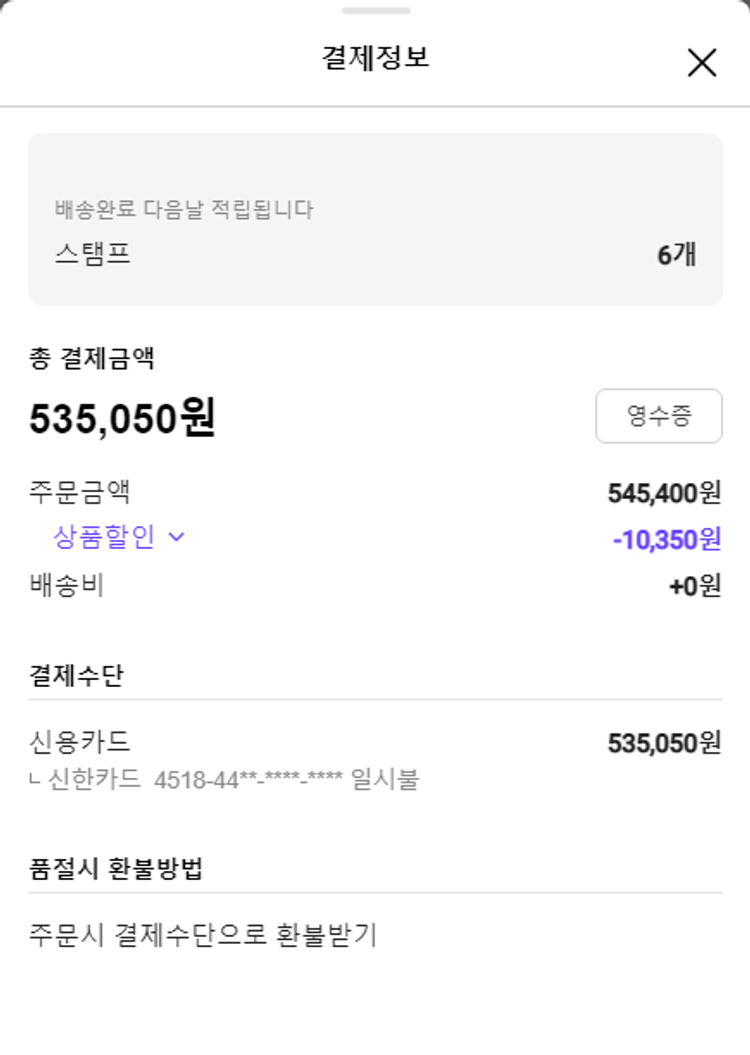Screen dimensions: 750x1055
Task: Click the 545,400원 order amount
Action: 664,492
